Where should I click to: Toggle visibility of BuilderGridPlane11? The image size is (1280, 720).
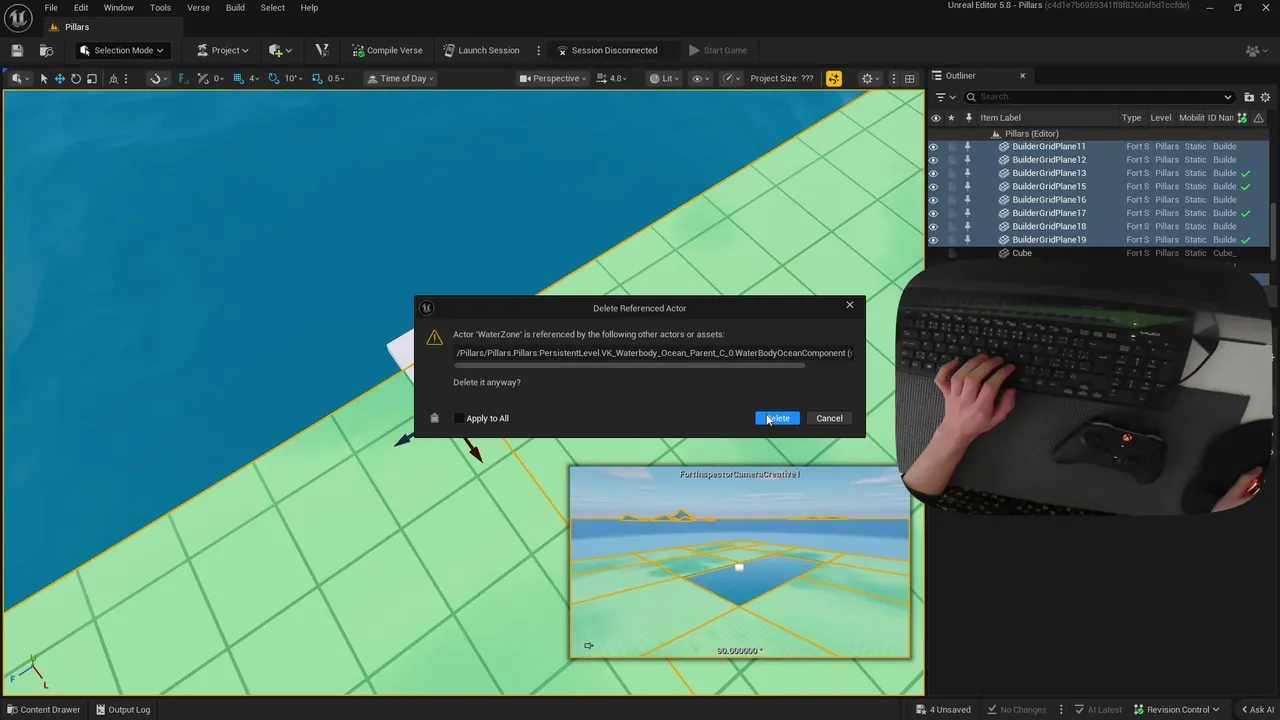point(934,147)
